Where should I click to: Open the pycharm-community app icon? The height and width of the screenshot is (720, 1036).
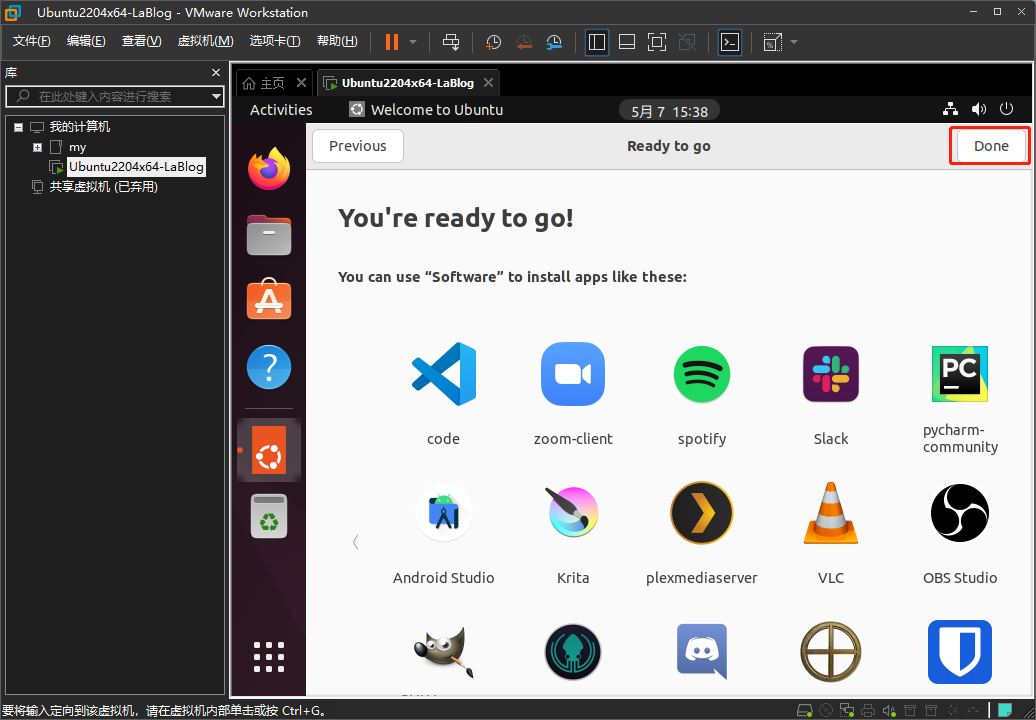coord(959,374)
